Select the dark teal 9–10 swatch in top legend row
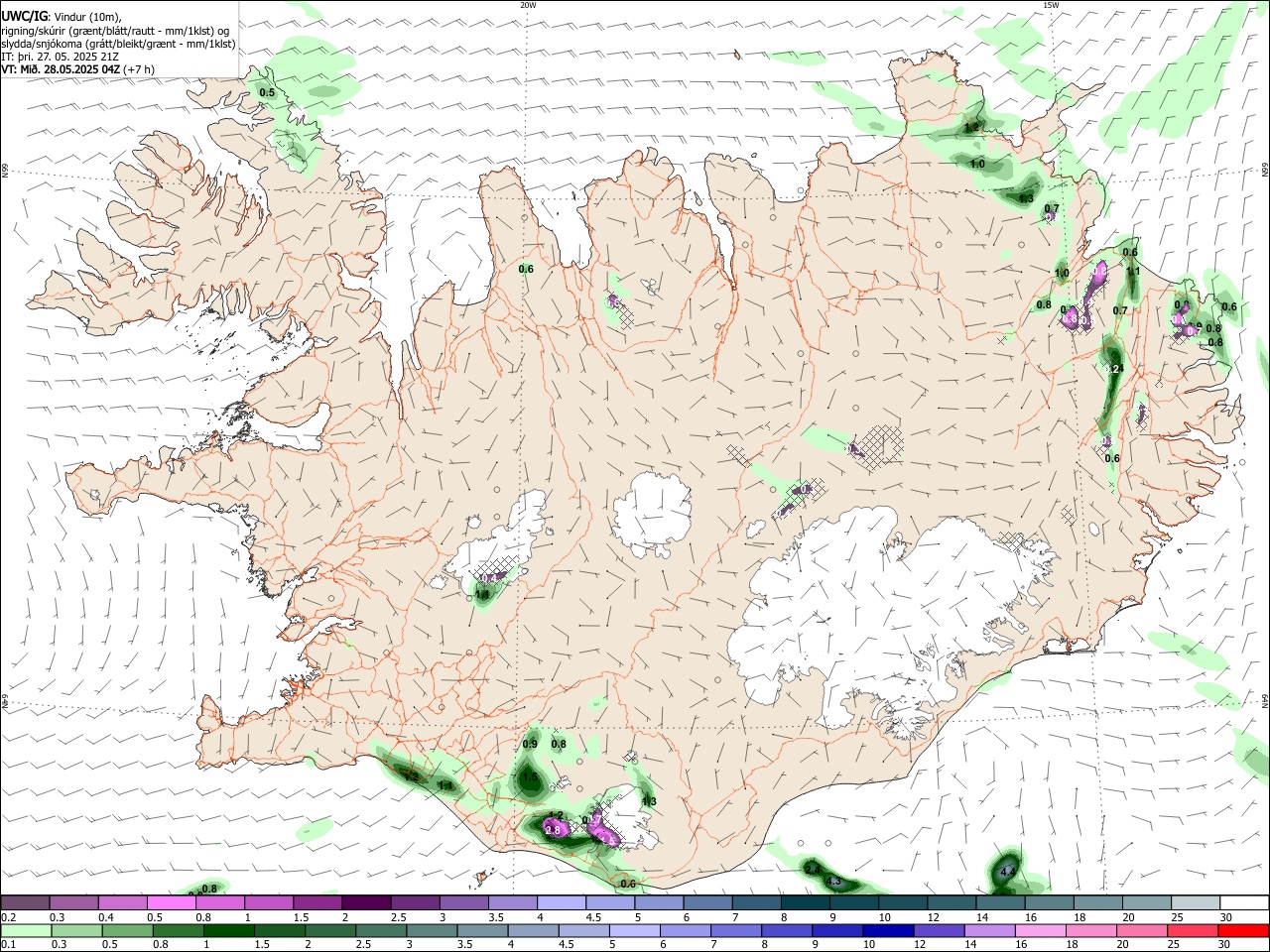This screenshot has height=952, width=1270. pos(854,902)
